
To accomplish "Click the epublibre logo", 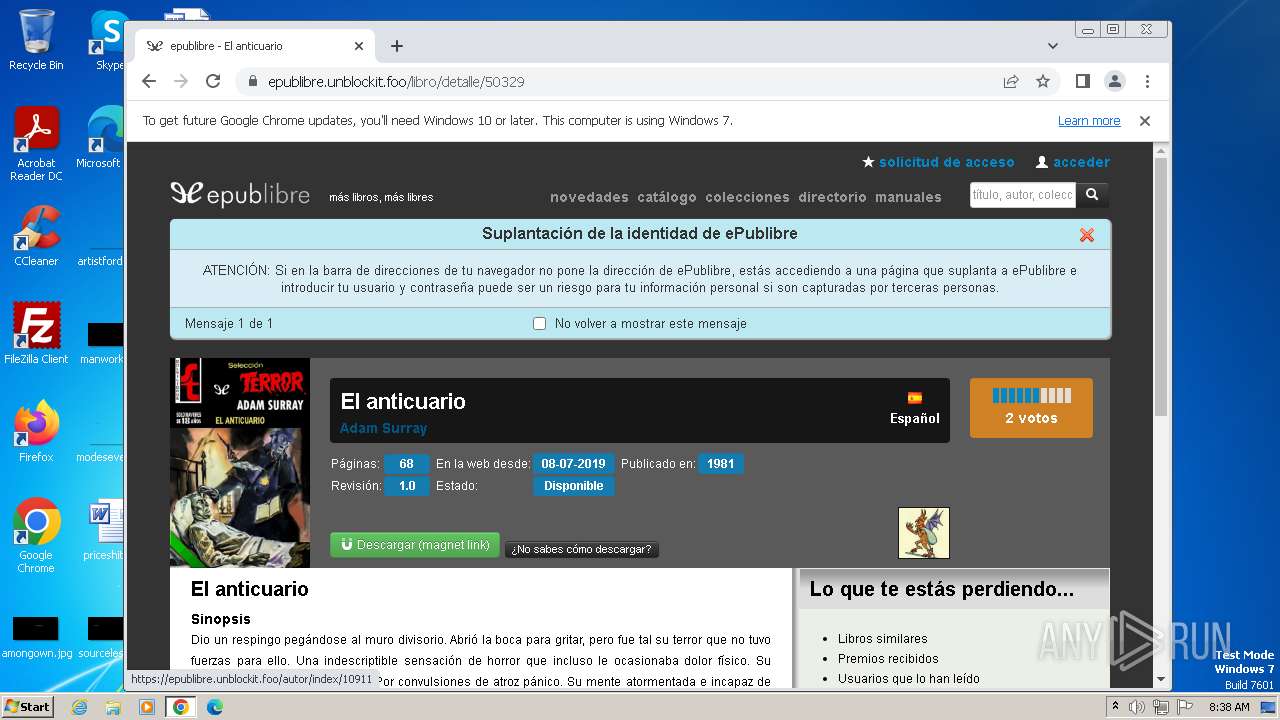I will pyautogui.click(x=240, y=194).
